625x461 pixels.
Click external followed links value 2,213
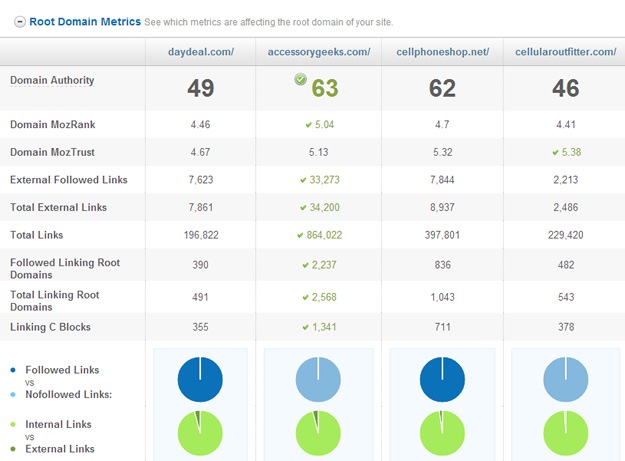coord(566,180)
